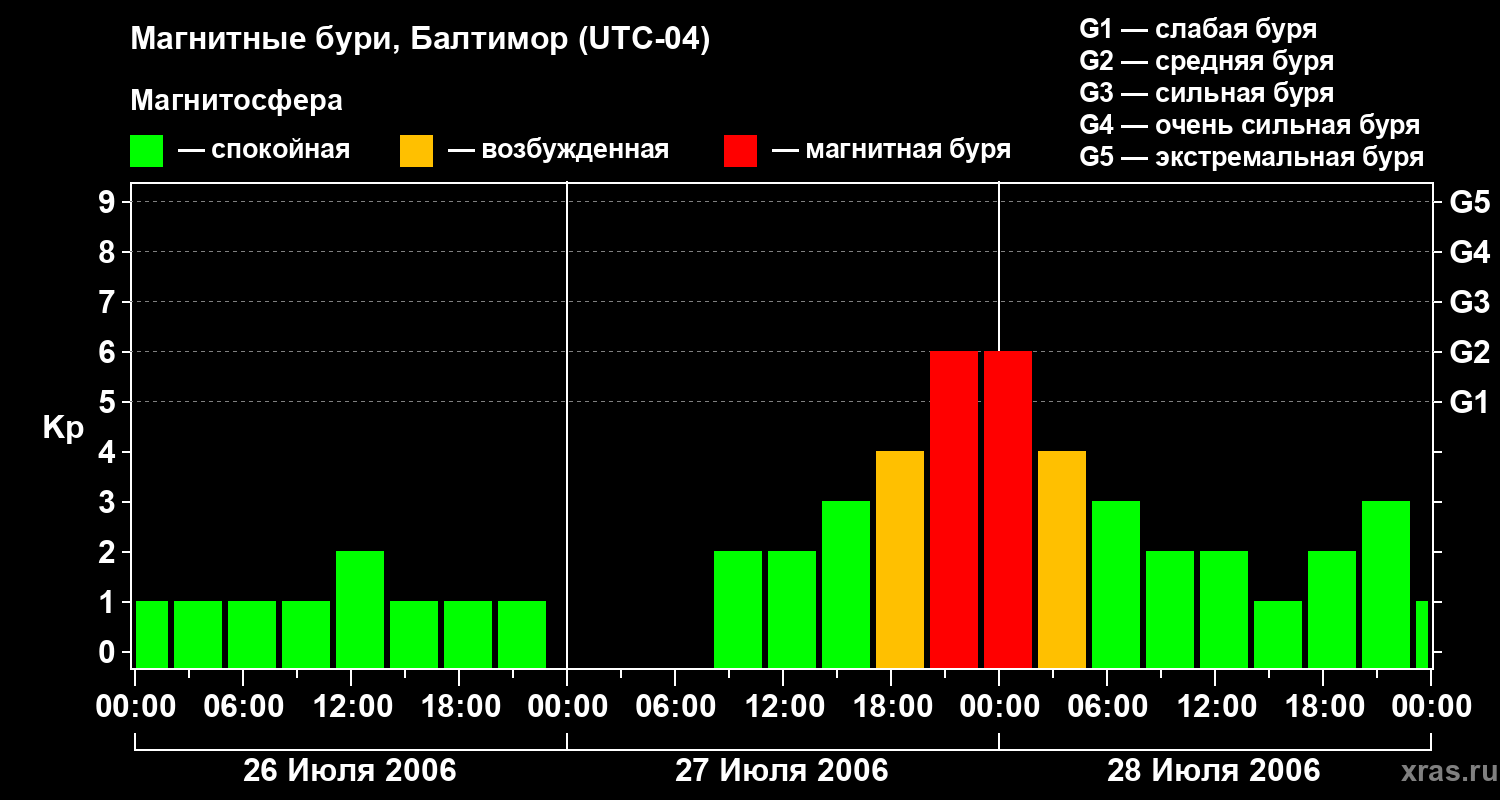The image size is (1500, 800).
Task: Click the legend label '— спокойная'
Action: [x=264, y=151]
